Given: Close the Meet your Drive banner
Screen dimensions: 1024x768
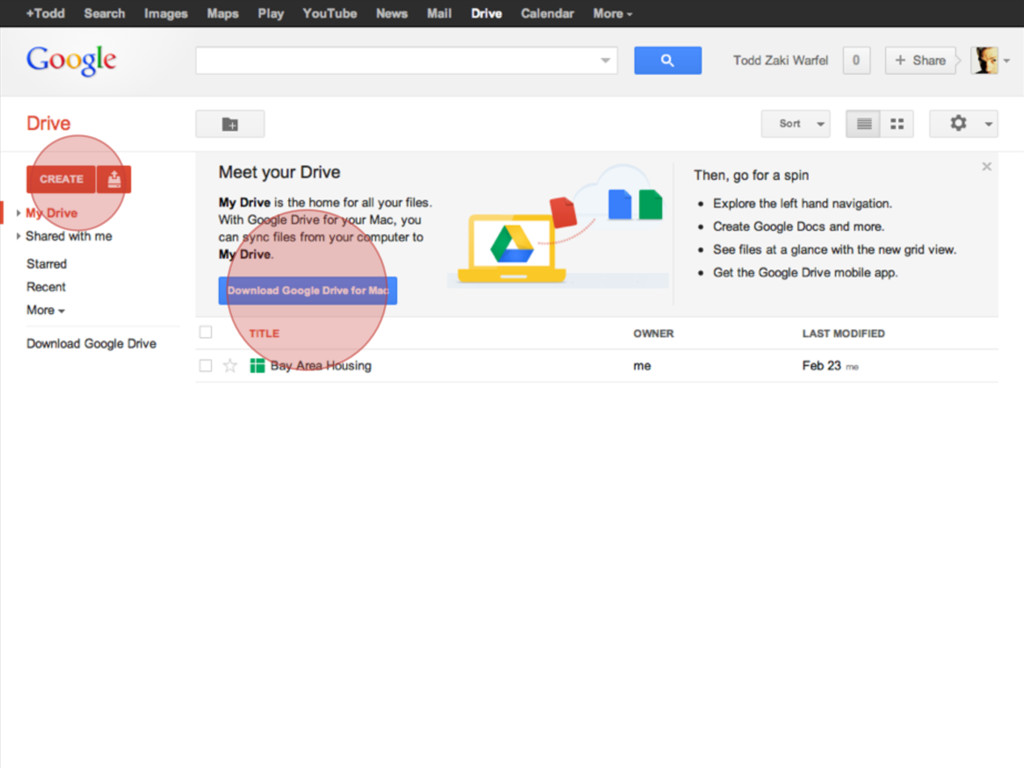Looking at the screenshot, I should pos(987,167).
